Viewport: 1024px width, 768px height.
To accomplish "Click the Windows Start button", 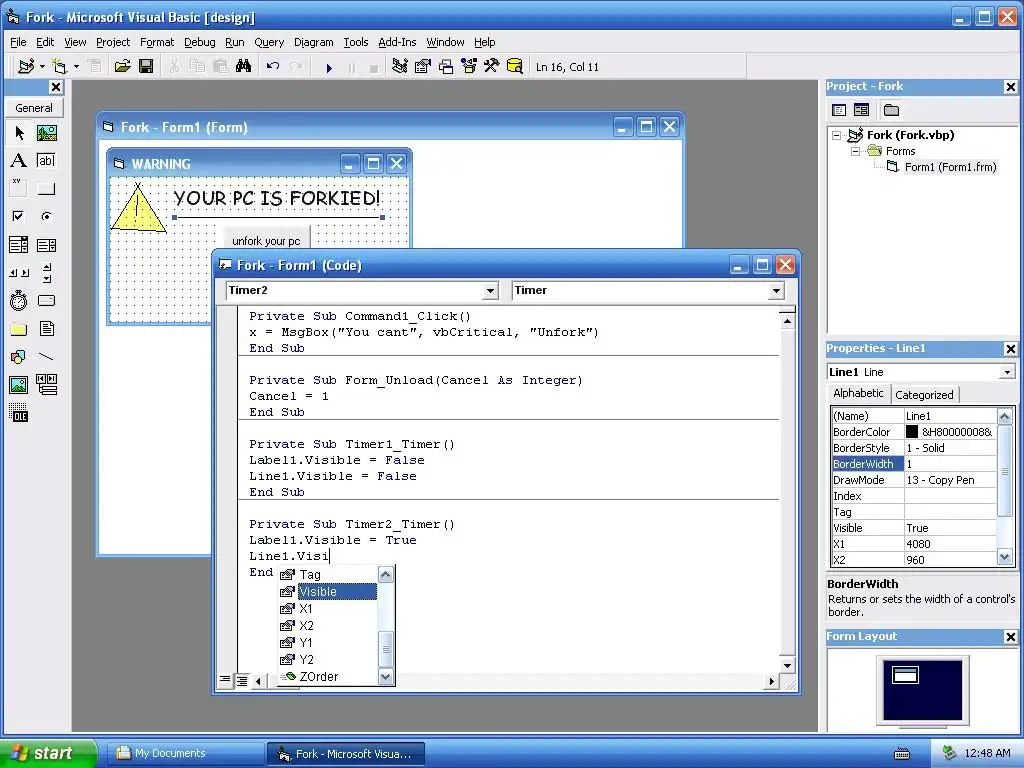I will pyautogui.click(x=49, y=753).
